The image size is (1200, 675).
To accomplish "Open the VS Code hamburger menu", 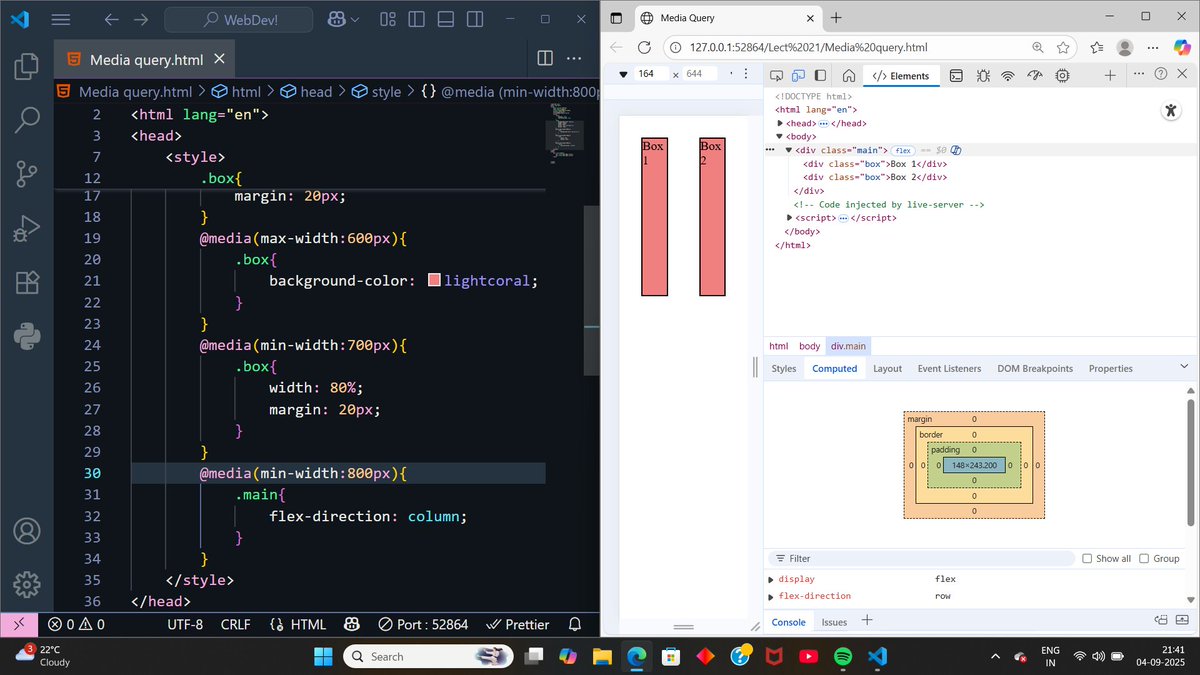I will (60, 19).
